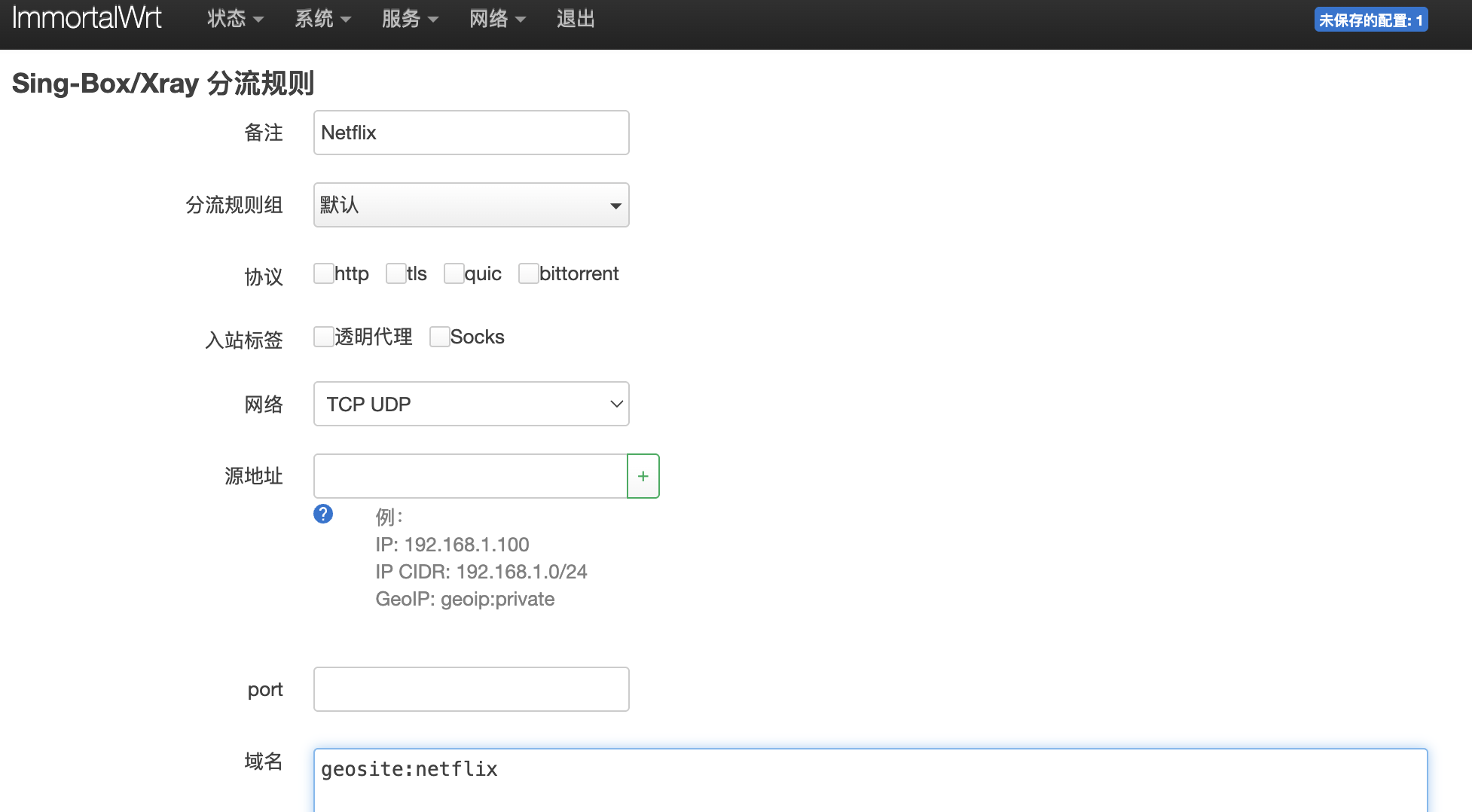The image size is (1472, 812).
Task: Enable the quic protocol checkbox
Action: 454,273
